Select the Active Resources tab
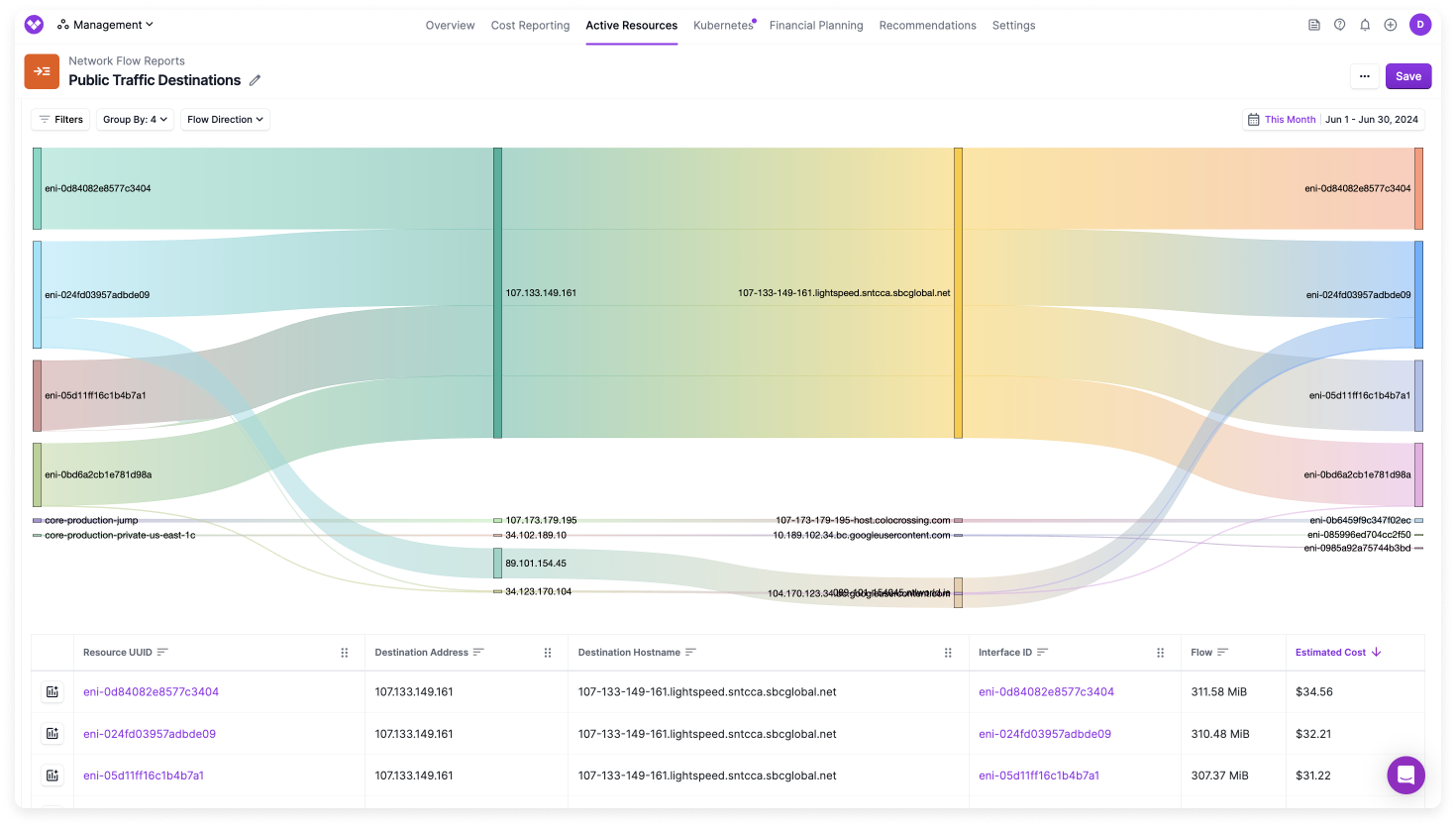The height and width of the screenshot is (828, 1456). [632, 26]
